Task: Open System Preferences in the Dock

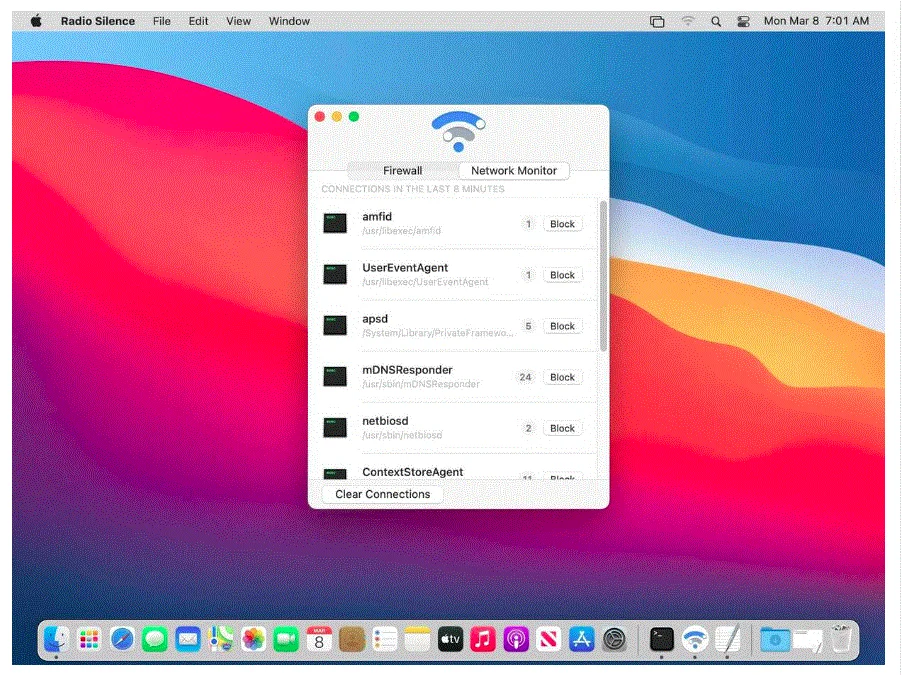Action: (x=614, y=639)
